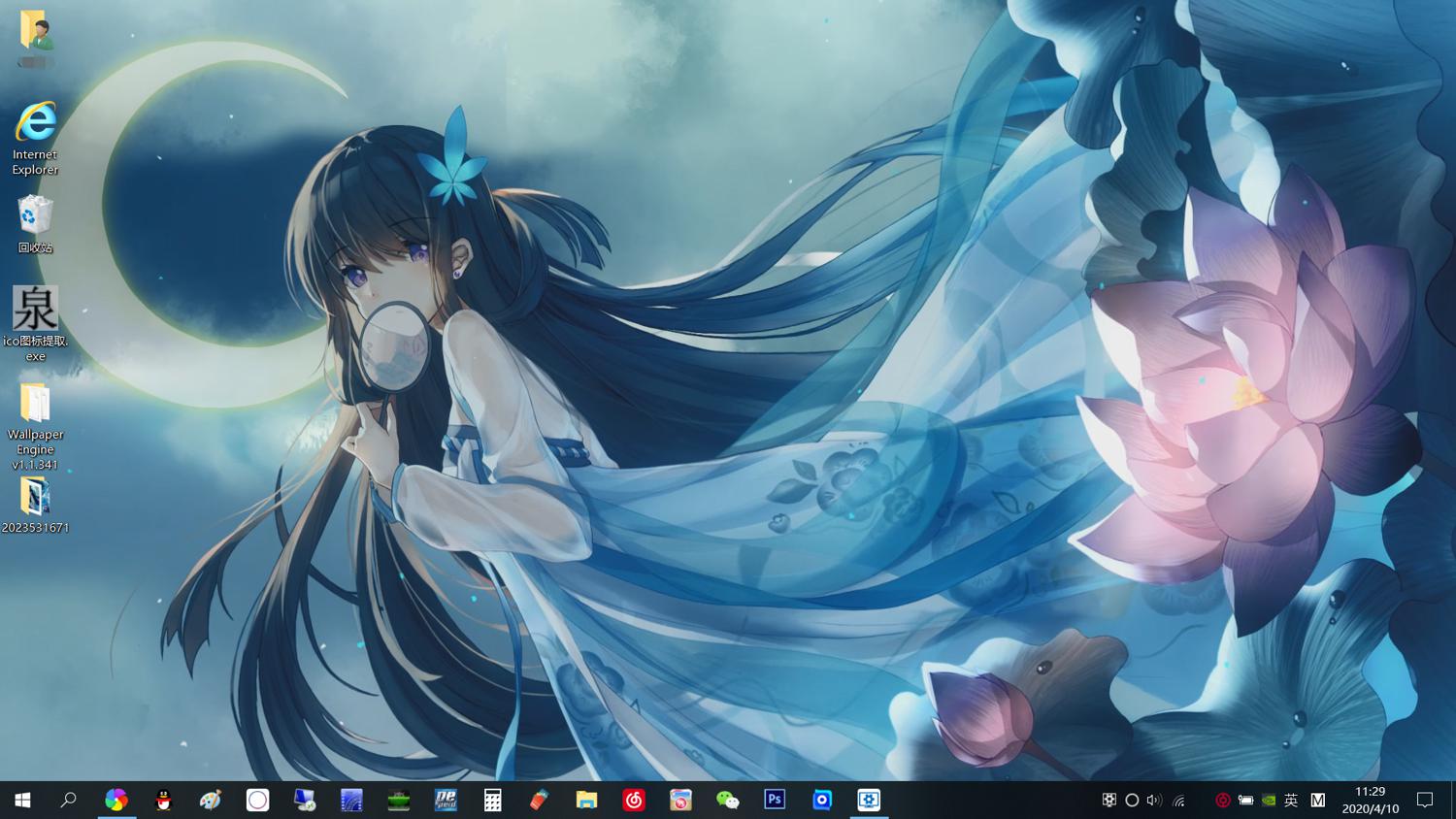
Task: Open the clock showing 11:29
Action: tap(1370, 800)
